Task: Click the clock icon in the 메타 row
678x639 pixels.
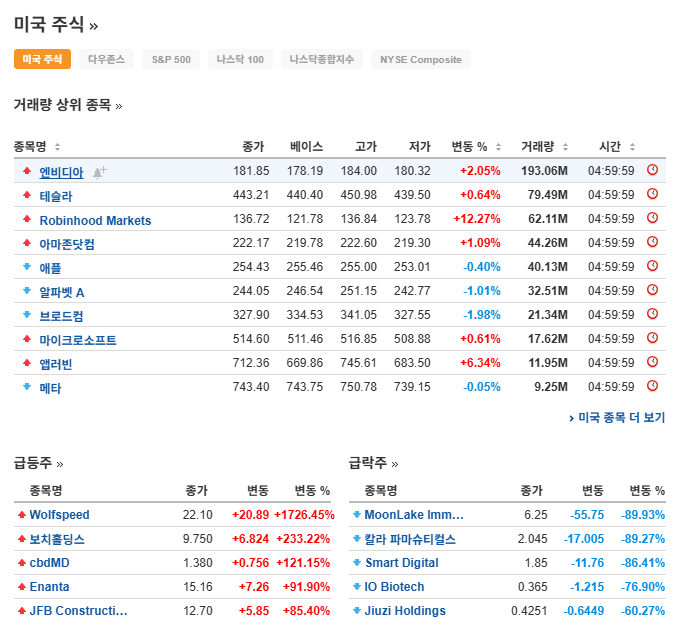Action: coord(652,386)
